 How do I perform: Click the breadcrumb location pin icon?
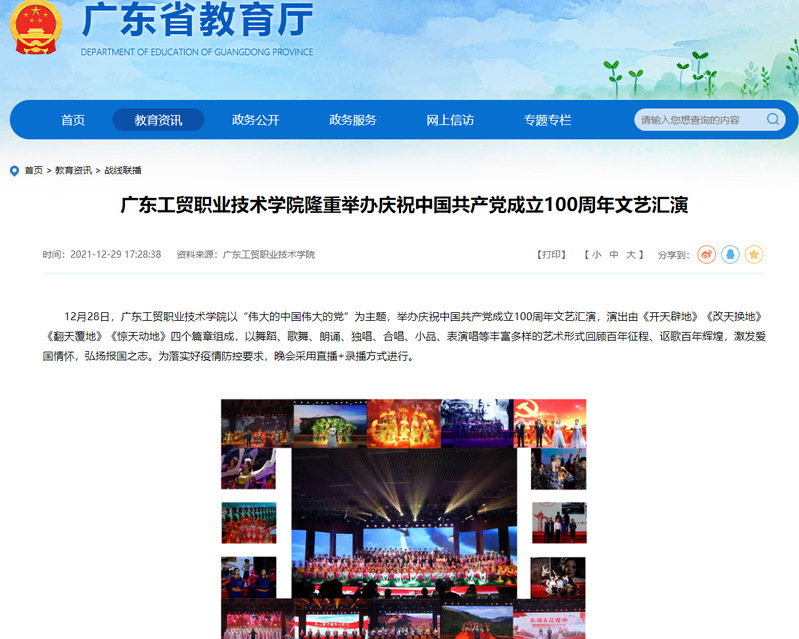tap(14, 171)
